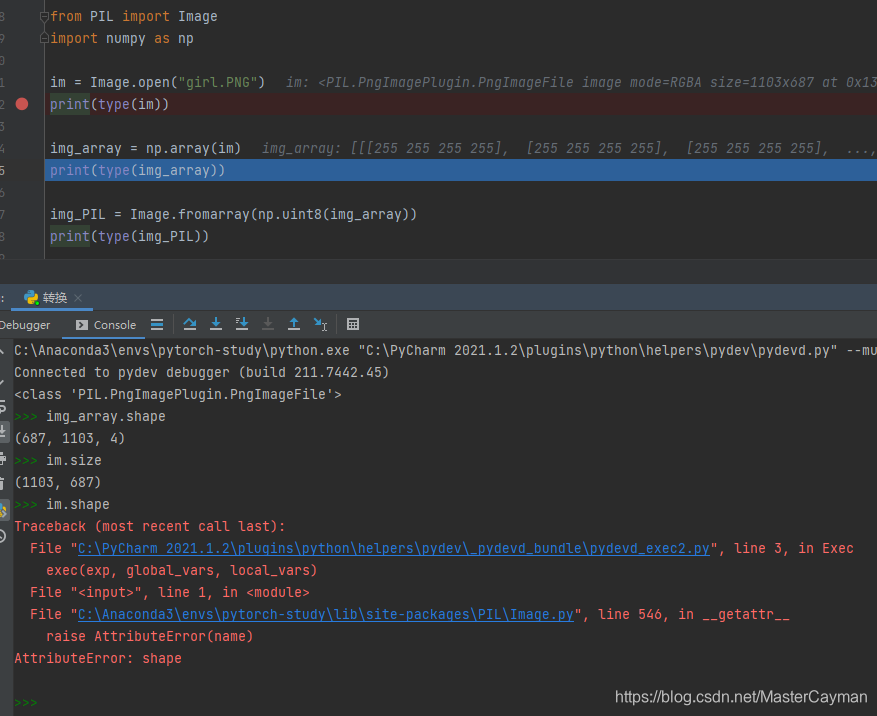Click the Step Into My Code icon
This screenshot has height=716, width=877.
pyautogui.click(x=242, y=324)
